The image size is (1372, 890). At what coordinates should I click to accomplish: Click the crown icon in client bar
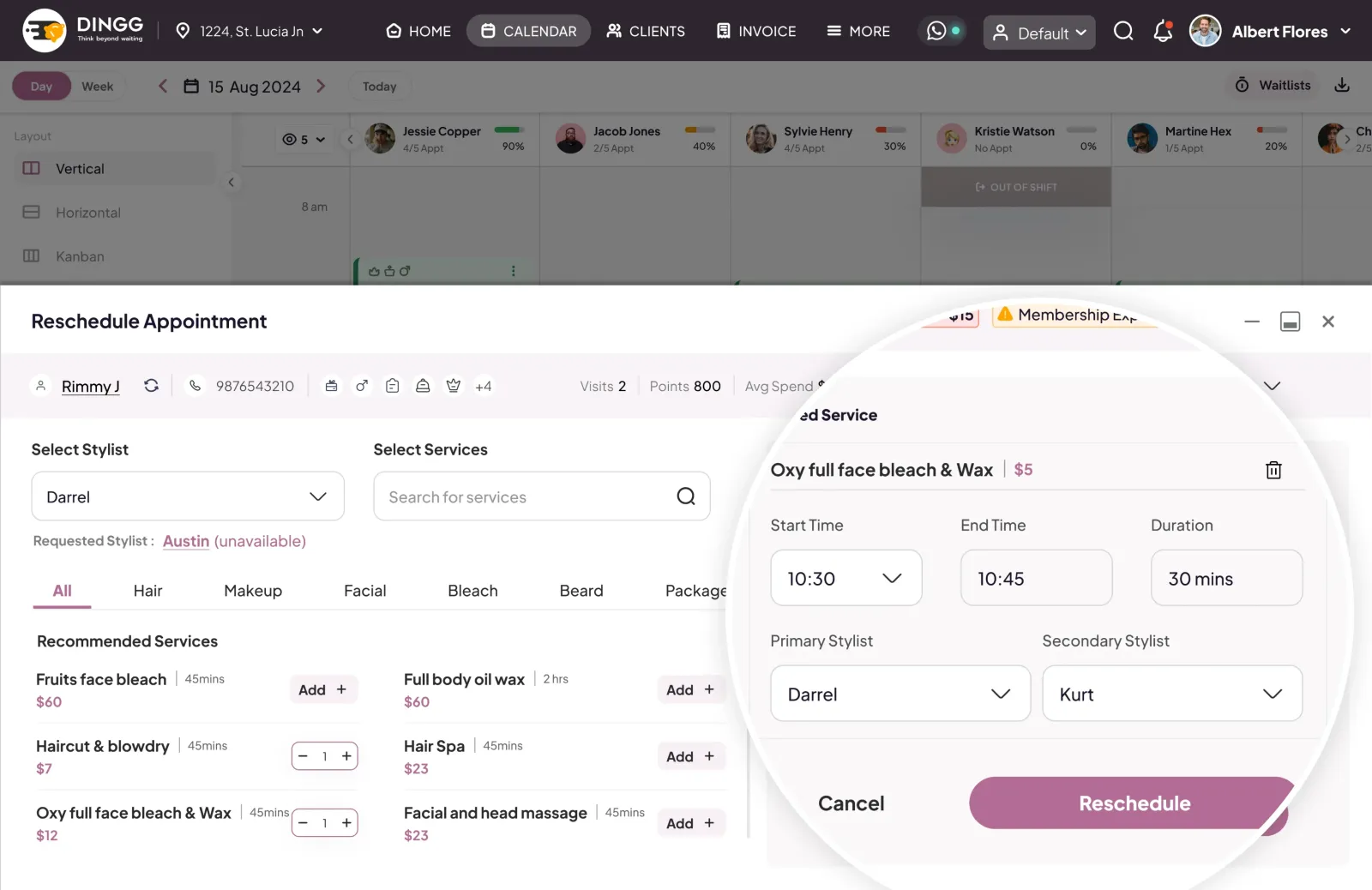tap(454, 386)
